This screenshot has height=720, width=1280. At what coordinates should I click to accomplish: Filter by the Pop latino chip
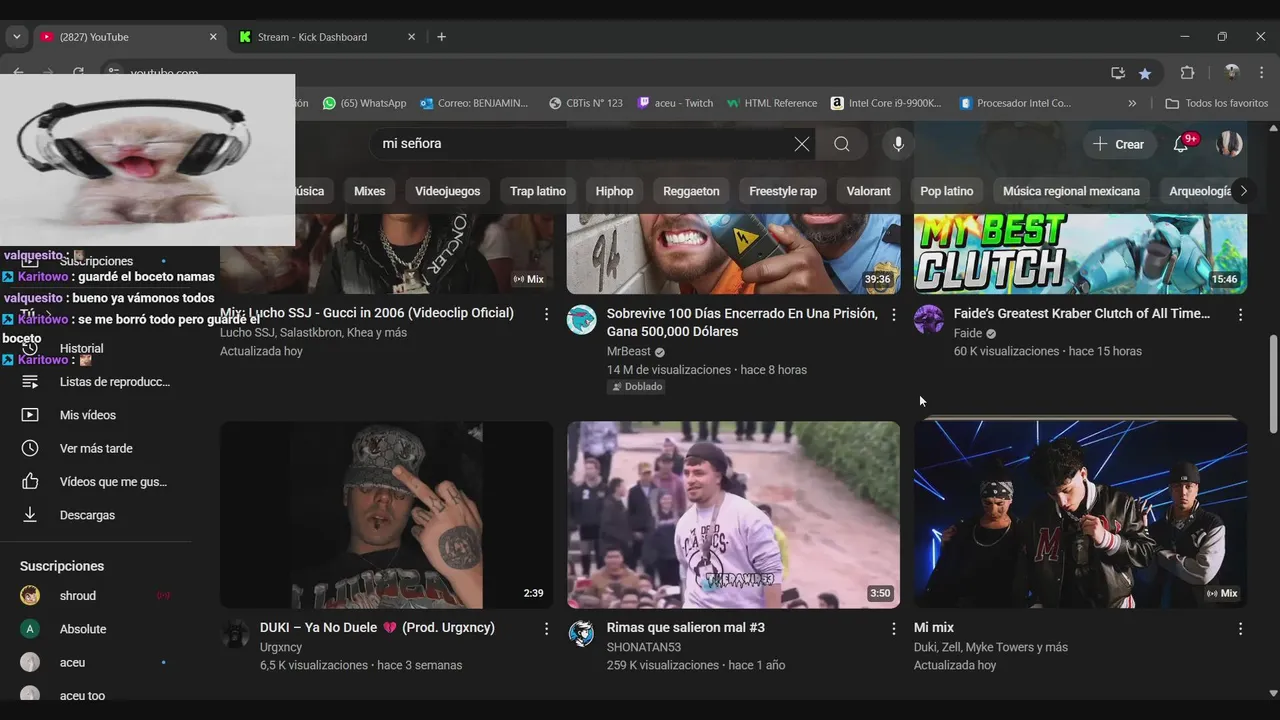[x=946, y=191]
